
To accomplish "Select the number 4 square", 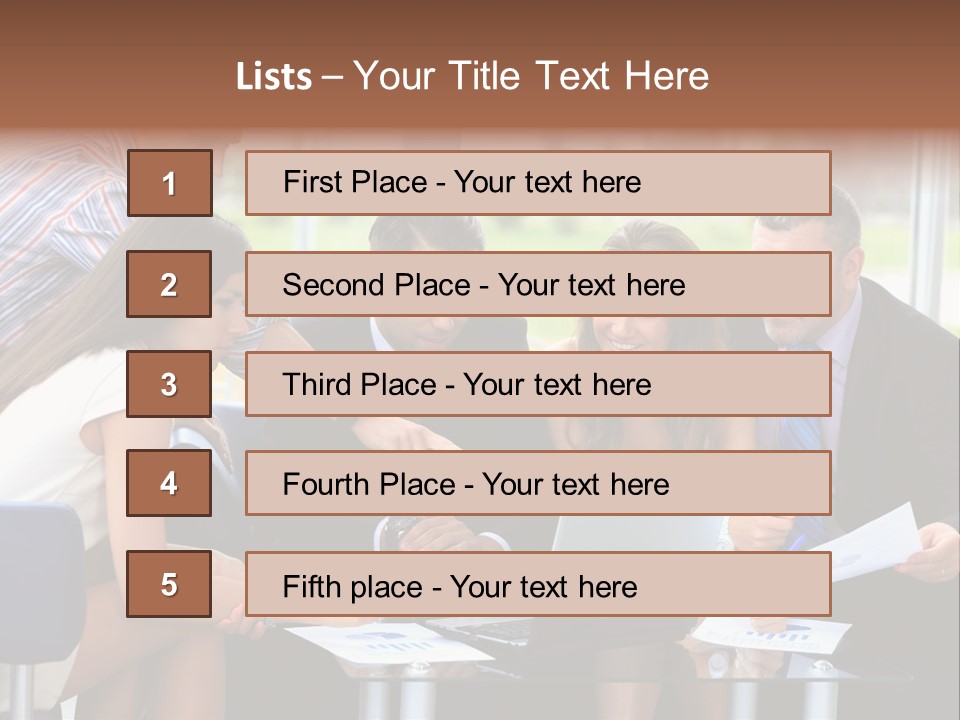I will click(169, 483).
